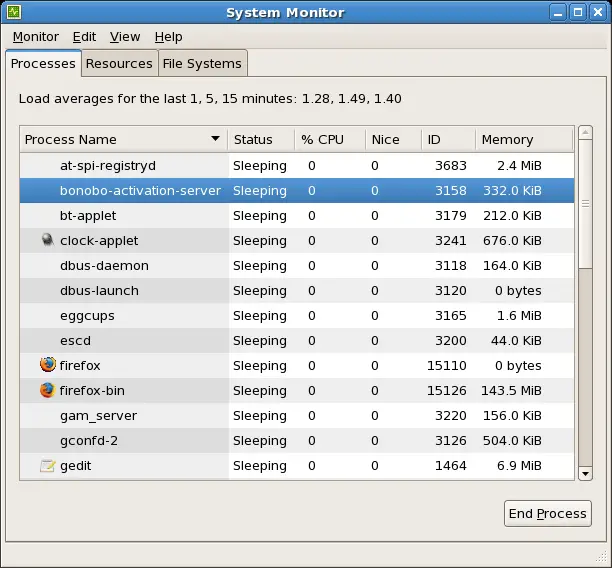Sort processes by Memory column header
The width and height of the screenshot is (612, 568).
pos(507,140)
